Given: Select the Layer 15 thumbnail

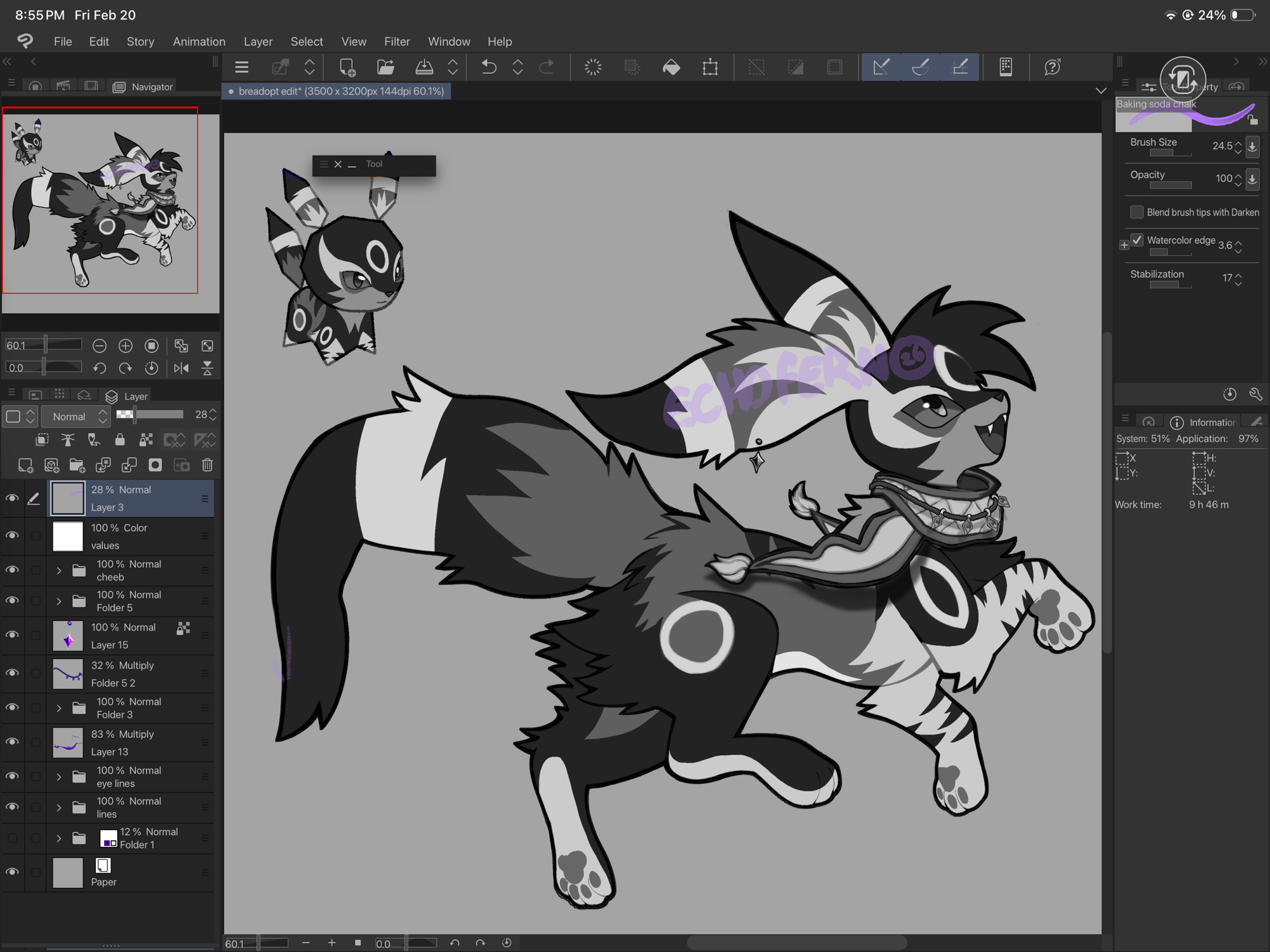Looking at the screenshot, I should coord(67,636).
